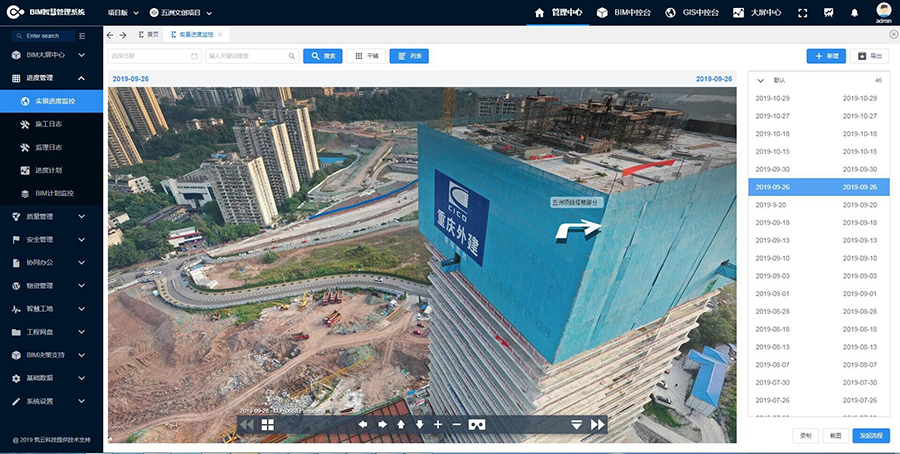Close the 实景进度监控 tab
Viewport: 900px width, 454px height.
point(220,34)
